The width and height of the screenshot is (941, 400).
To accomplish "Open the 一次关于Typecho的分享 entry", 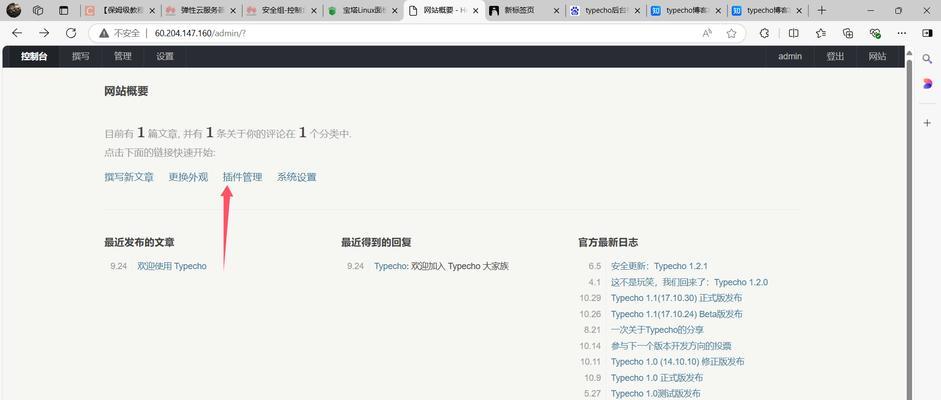I will tap(657, 330).
